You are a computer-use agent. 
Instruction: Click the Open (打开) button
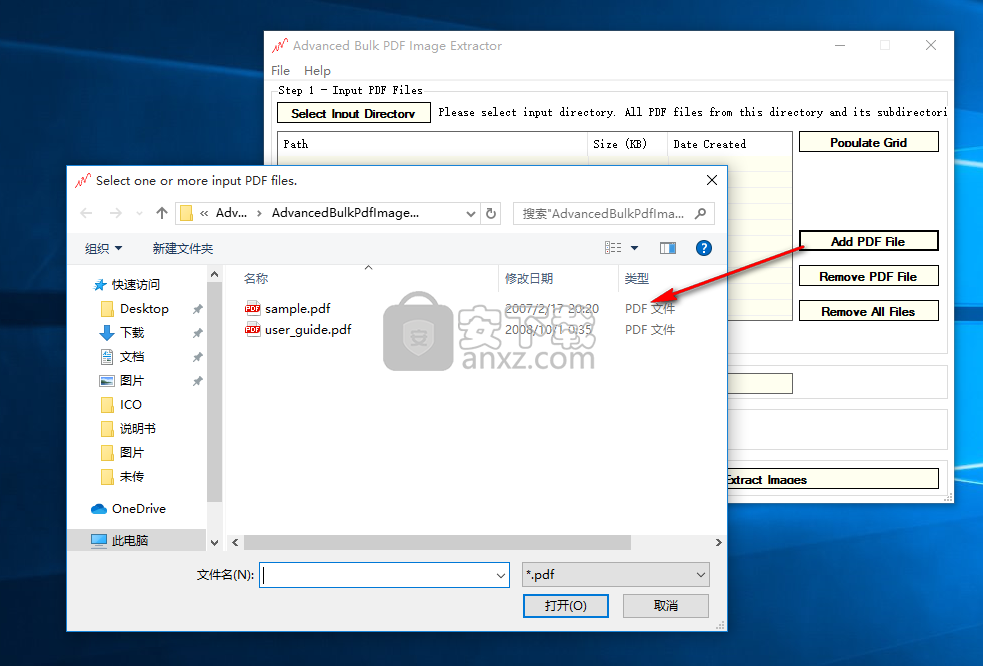tap(565, 606)
